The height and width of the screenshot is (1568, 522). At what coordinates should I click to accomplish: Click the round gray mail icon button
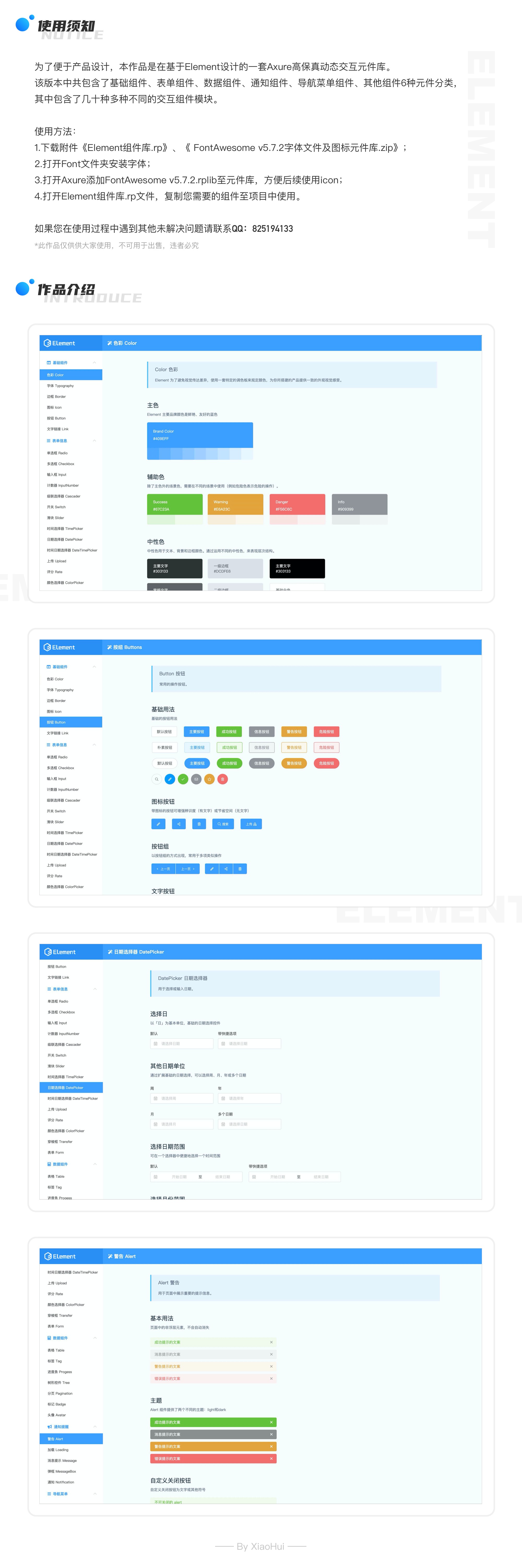click(196, 779)
